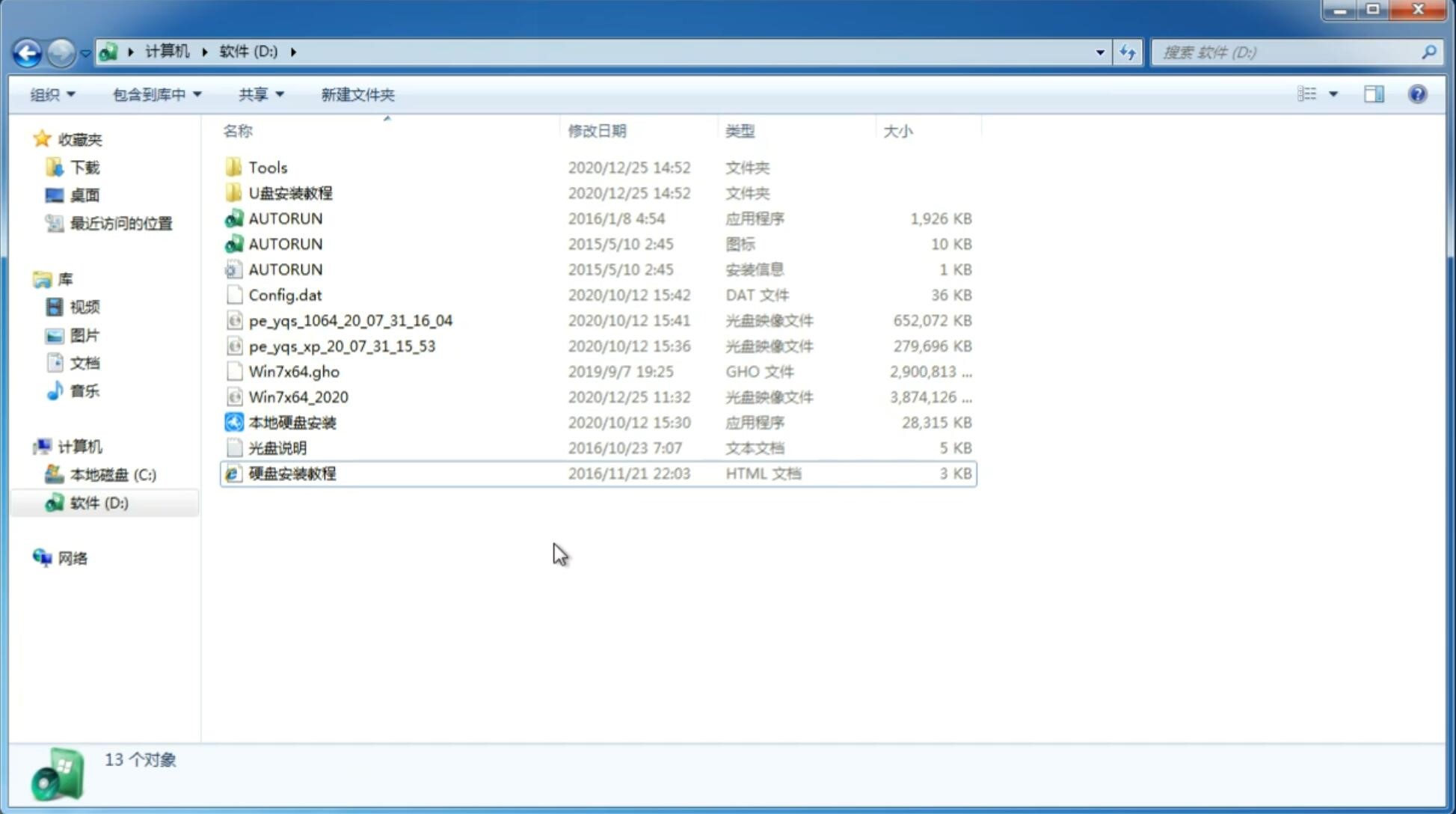The image size is (1456, 814).
Task: Launch 本地硬盘安装 application
Action: (292, 422)
